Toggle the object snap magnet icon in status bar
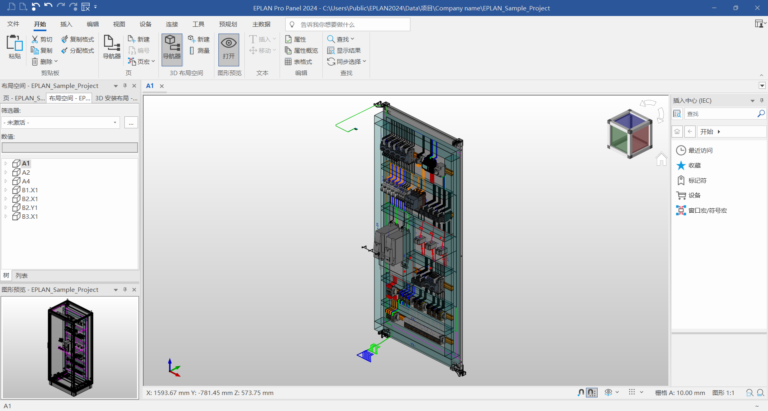The image size is (768, 411). pyautogui.click(x=581, y=392)
